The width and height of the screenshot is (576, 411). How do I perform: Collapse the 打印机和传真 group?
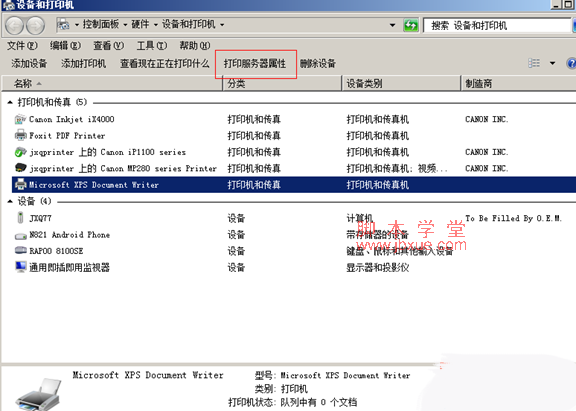point(10,102)
